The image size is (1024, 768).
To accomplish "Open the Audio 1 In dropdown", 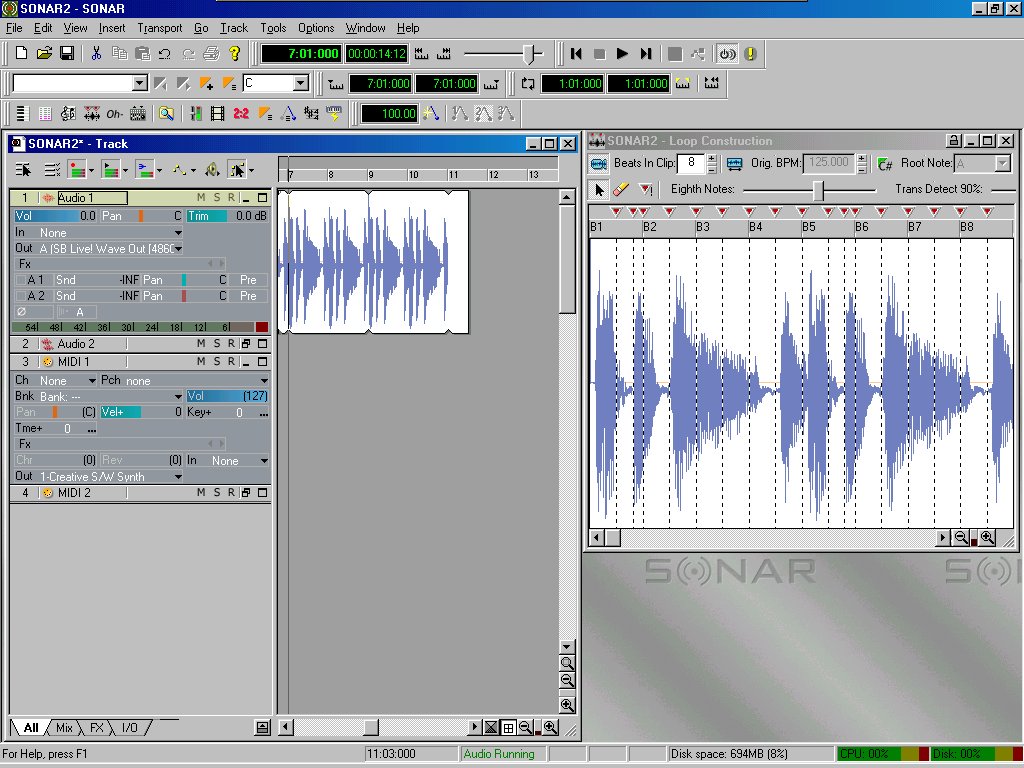I will 178,232.
